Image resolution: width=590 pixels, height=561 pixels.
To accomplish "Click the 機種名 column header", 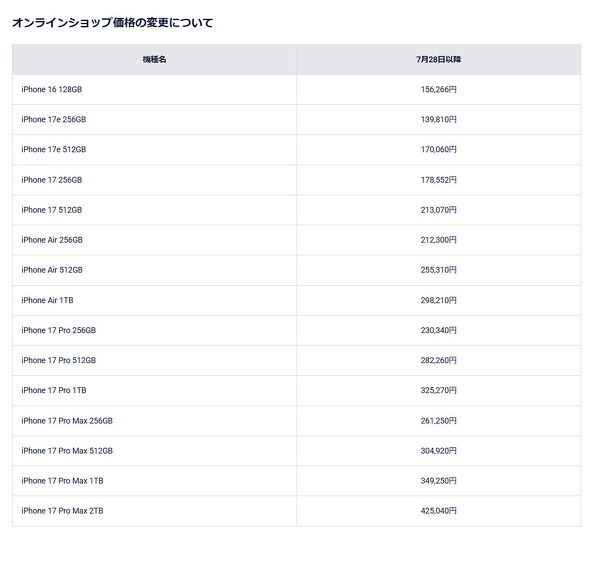I will 154,59.
